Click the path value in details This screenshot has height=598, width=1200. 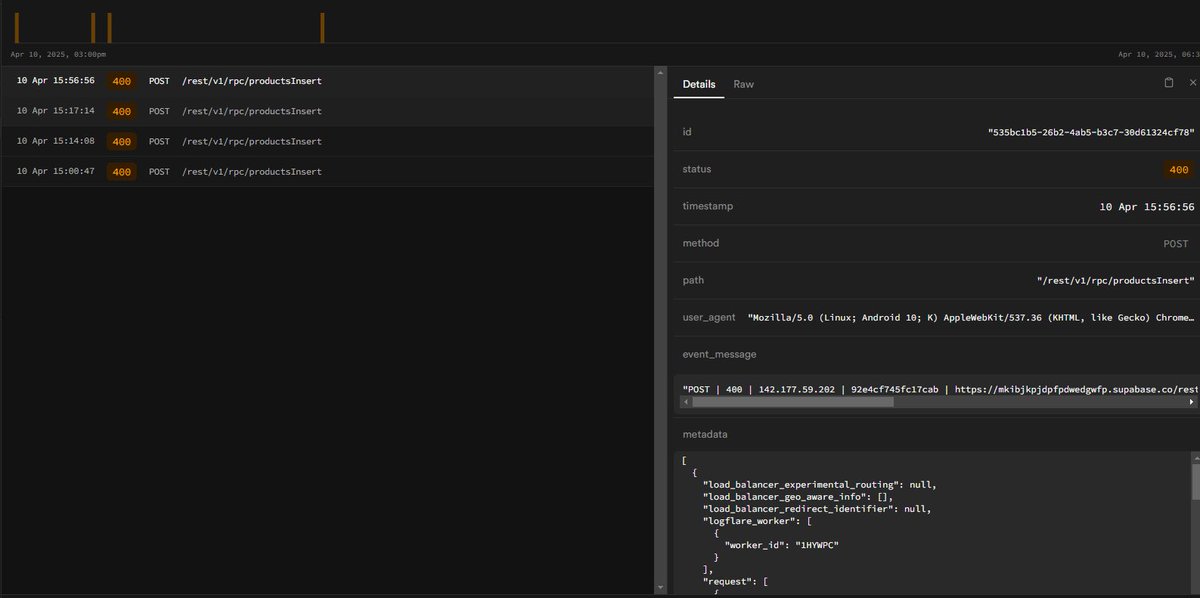1116,281
